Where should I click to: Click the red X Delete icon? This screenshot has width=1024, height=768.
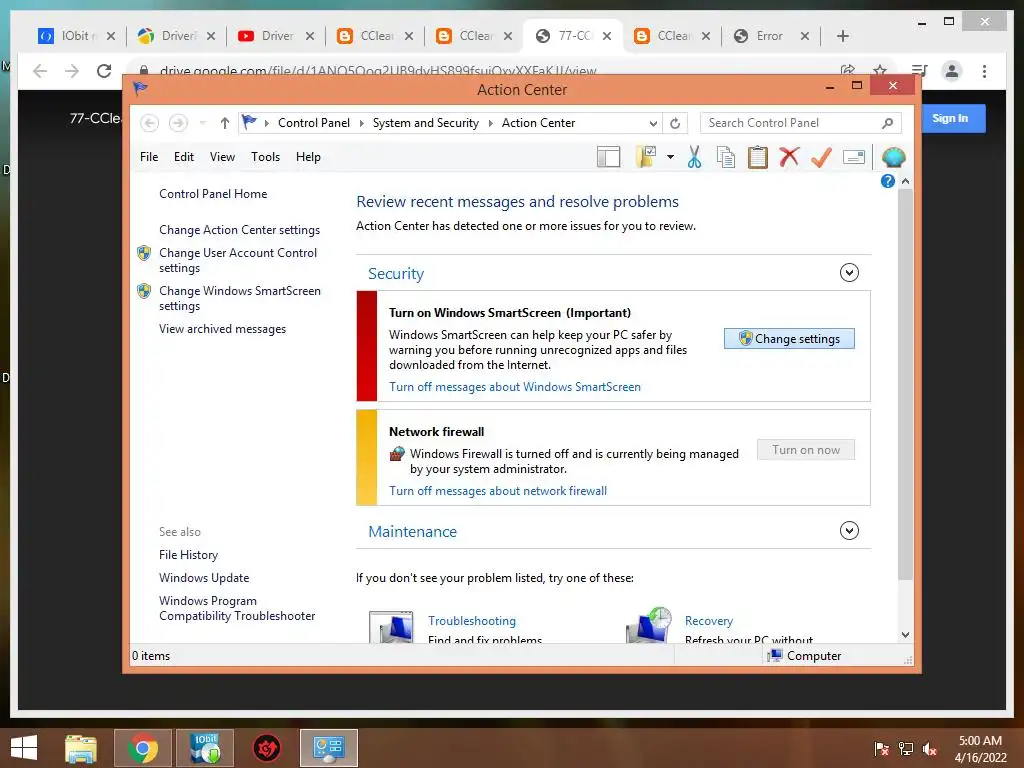click(x=789, y=157)
